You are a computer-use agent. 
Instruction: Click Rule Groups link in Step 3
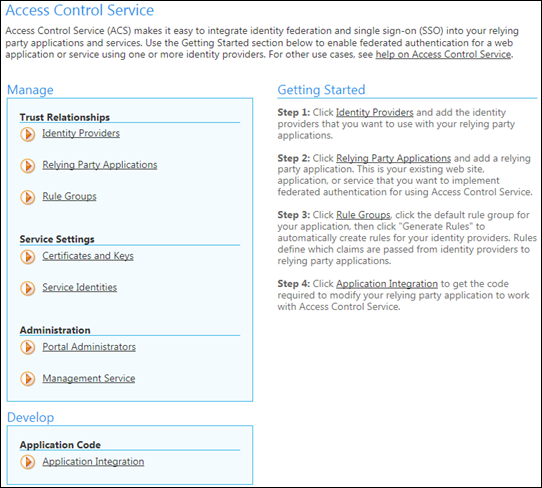tap(363, 215)
